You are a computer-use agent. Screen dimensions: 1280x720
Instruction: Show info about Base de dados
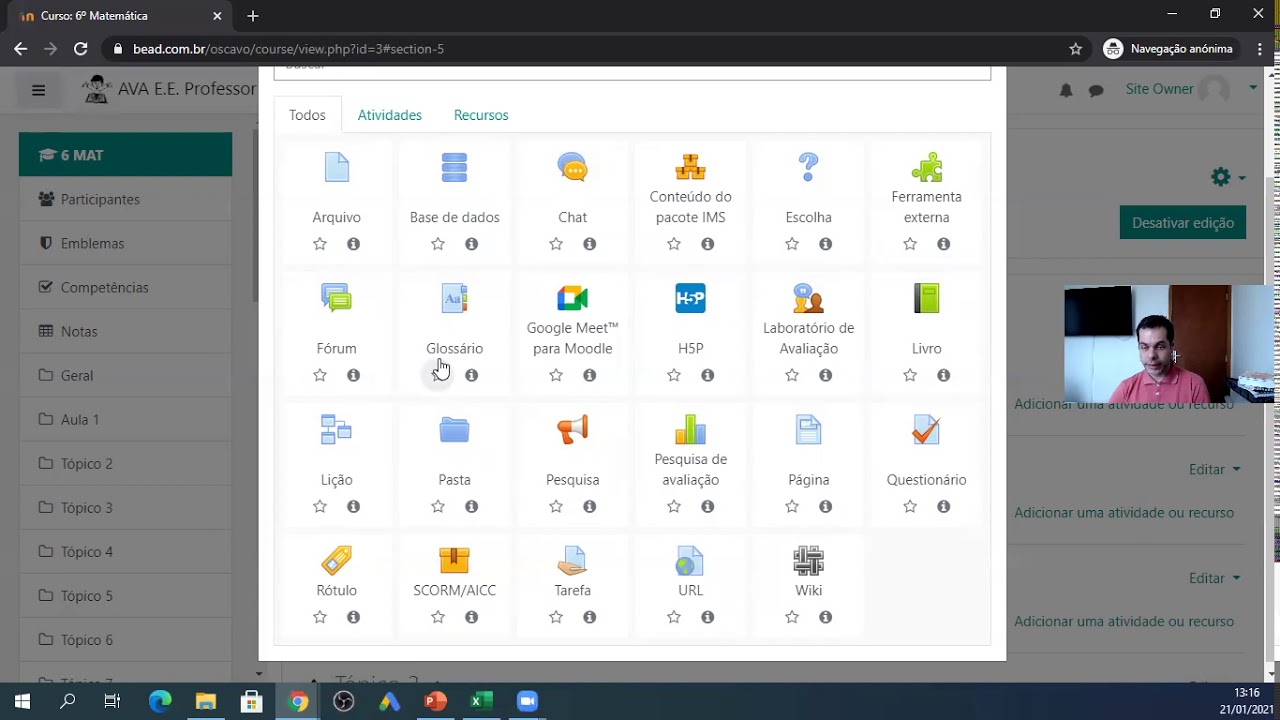click(472, 244)
